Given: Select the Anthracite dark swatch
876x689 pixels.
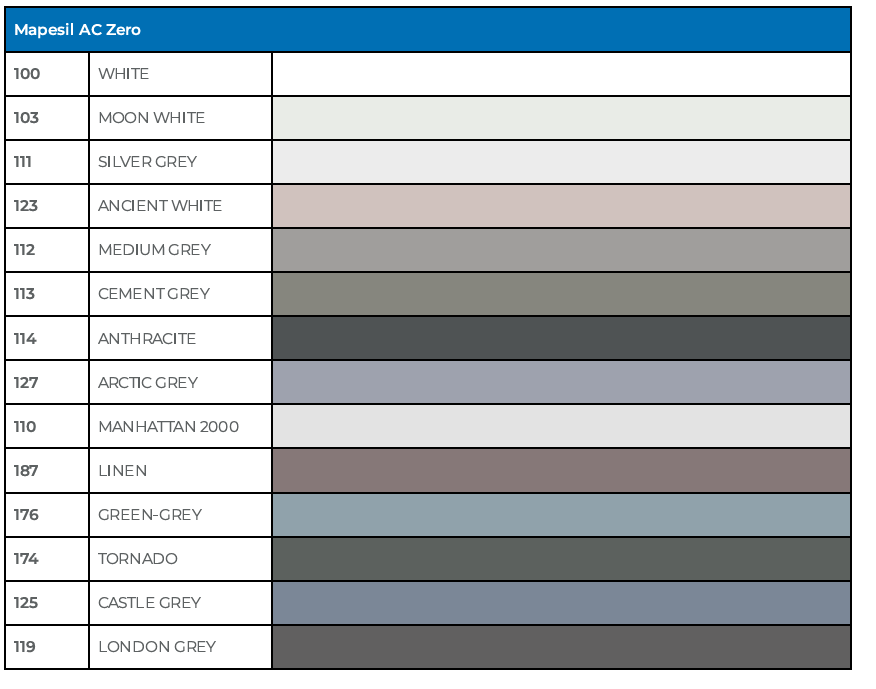Looking at the screenshot, I should point(561,338).
